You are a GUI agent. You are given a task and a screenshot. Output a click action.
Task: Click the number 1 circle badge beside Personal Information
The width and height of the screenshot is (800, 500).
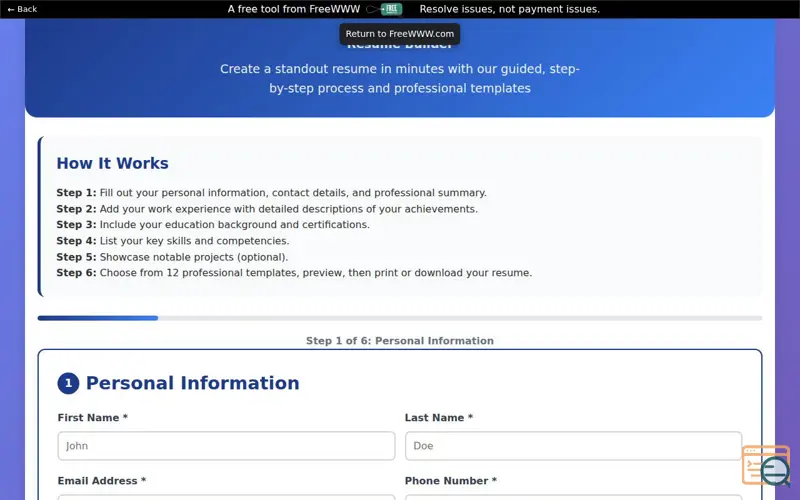click(x=68, y=383)
